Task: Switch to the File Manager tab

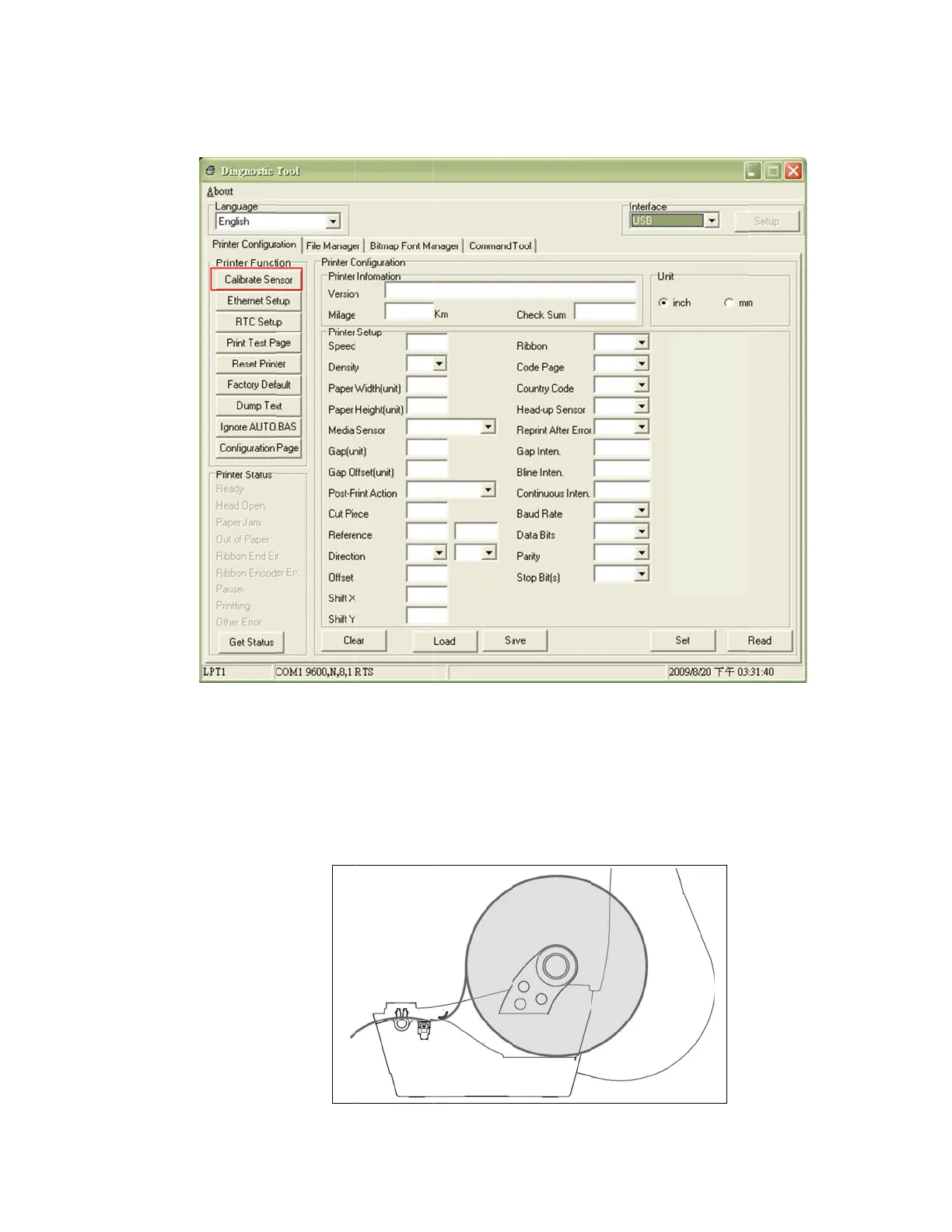Action: (332, 246)
